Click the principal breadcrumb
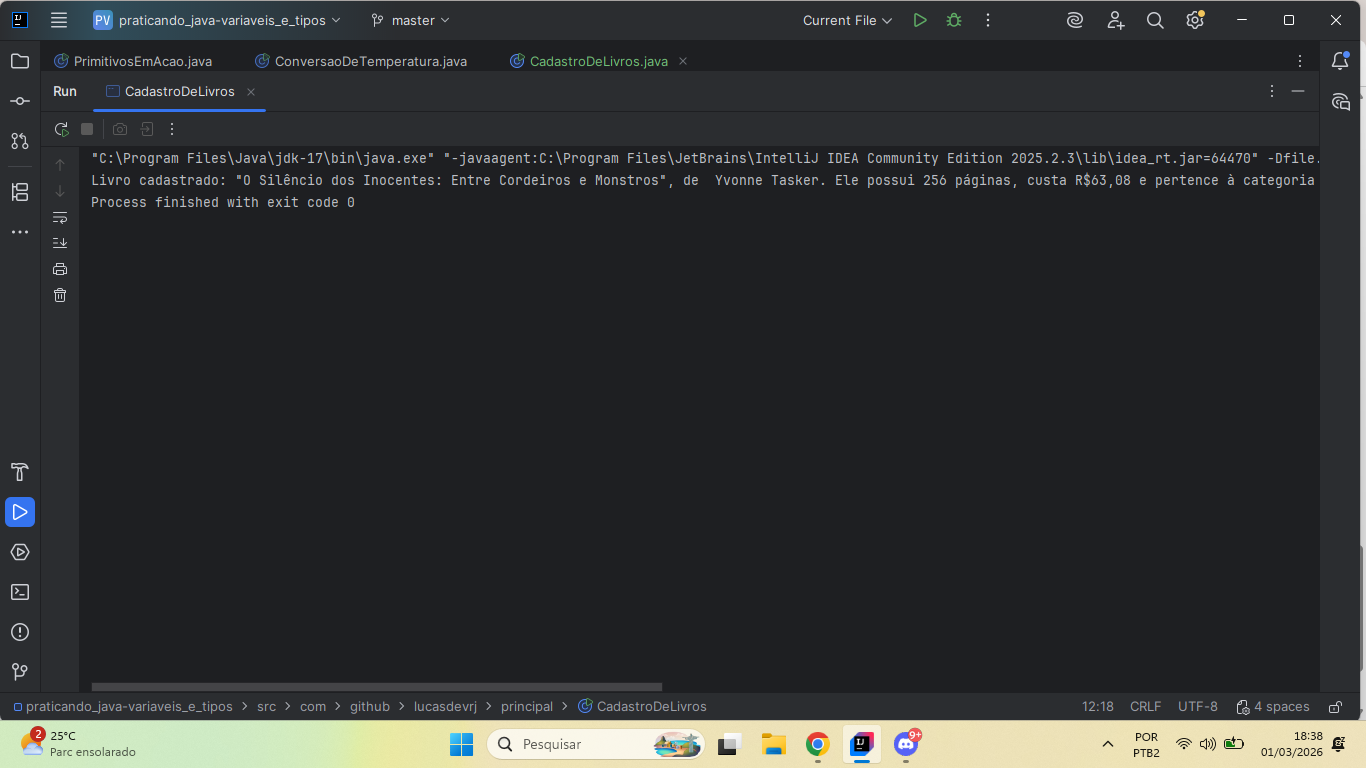Image resolution: width=1366 pixels, height=768 pixels. pos(527,707)
